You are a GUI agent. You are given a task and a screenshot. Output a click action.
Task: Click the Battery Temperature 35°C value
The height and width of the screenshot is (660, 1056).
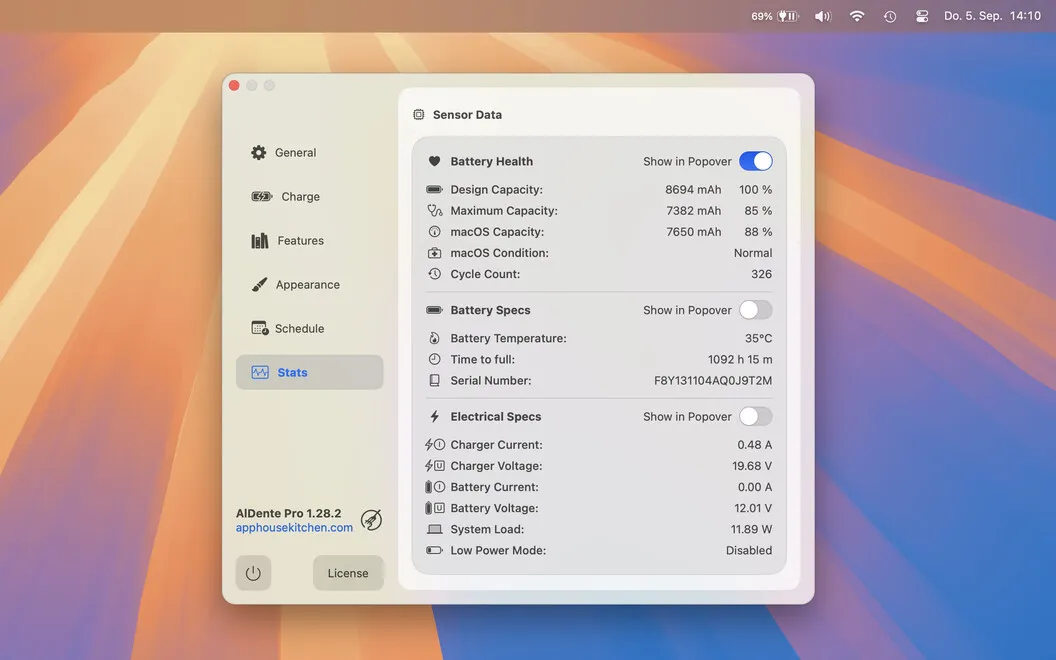pos(758,338)
